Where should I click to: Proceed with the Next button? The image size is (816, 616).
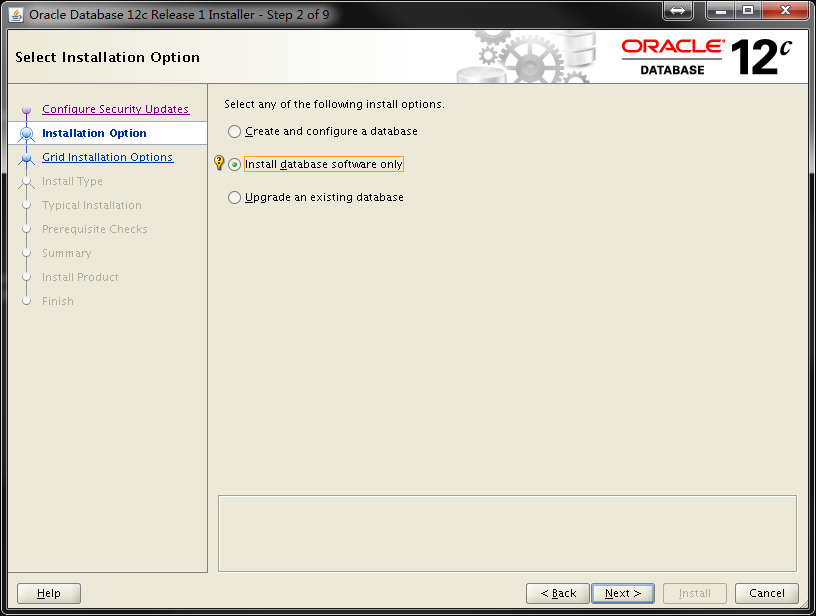tap(623, 593)
